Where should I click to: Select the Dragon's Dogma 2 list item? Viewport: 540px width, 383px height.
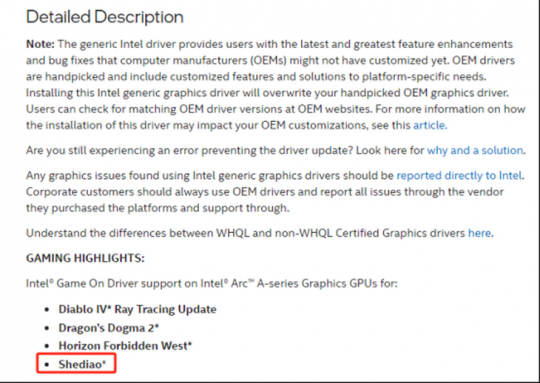point(109,328)
